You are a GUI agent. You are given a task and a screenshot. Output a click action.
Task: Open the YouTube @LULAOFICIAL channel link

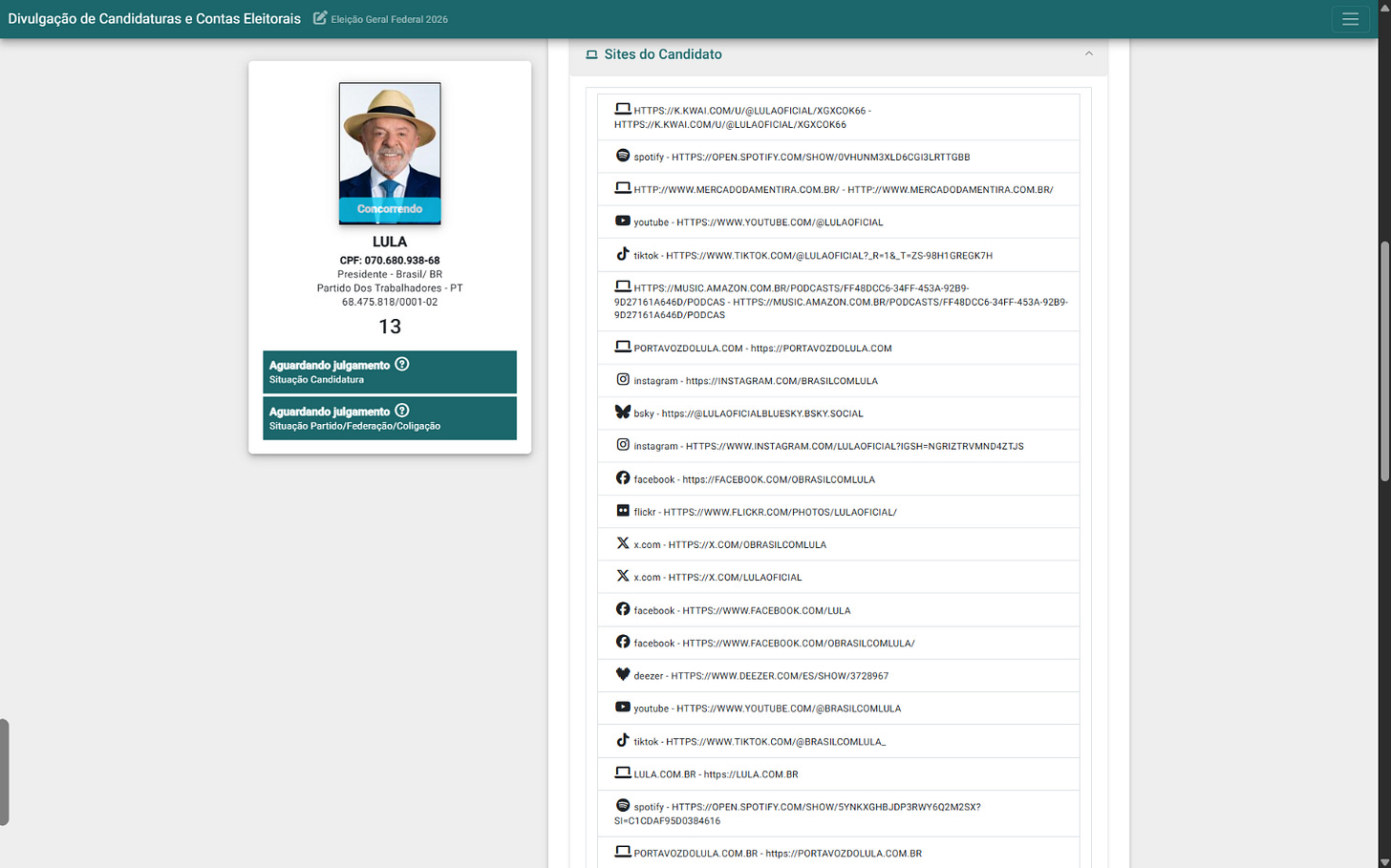click(x=780, y=222)
